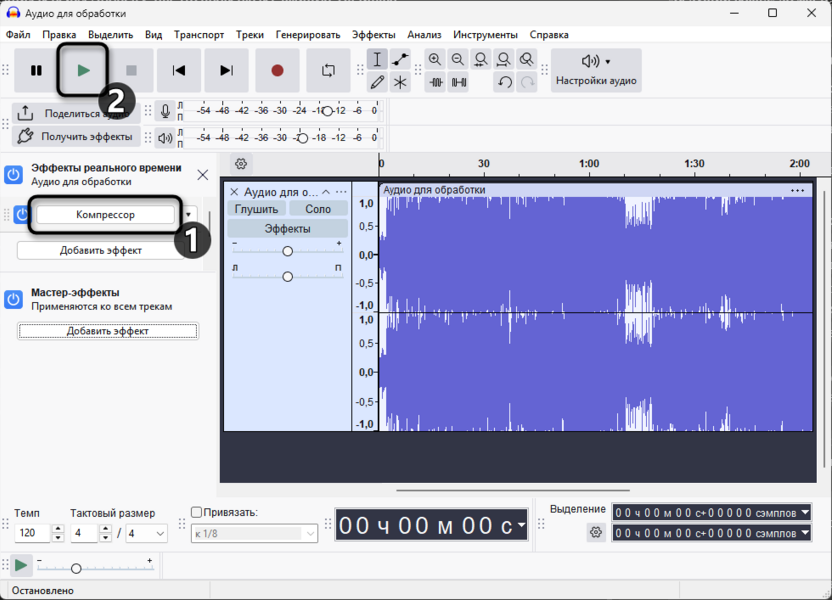The image size is (832, 600).
Task: Select the Draw pencil tool
Action: click(377, 82)
